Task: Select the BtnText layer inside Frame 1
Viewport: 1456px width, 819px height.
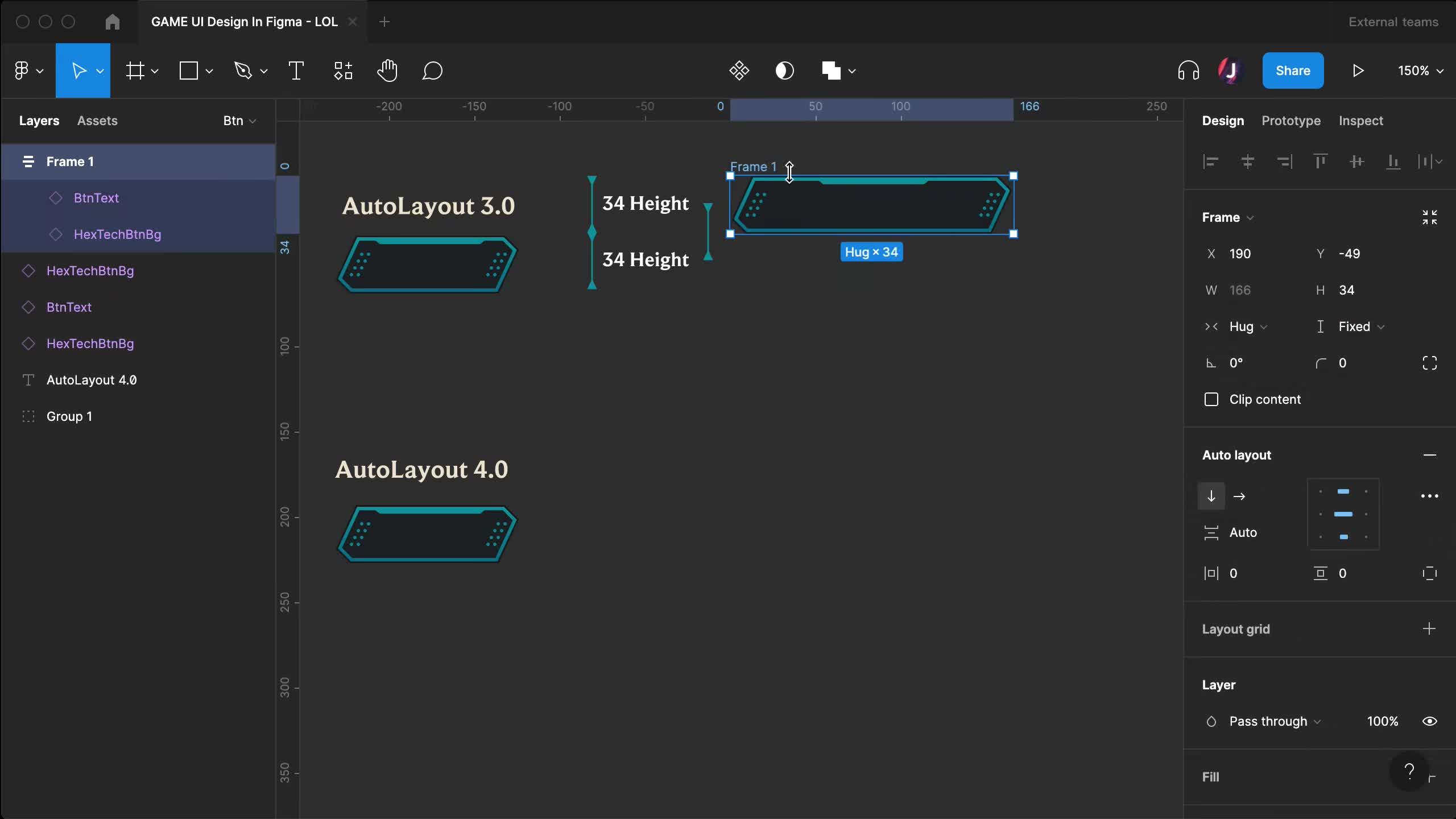Action: click(x=96, y=198)
